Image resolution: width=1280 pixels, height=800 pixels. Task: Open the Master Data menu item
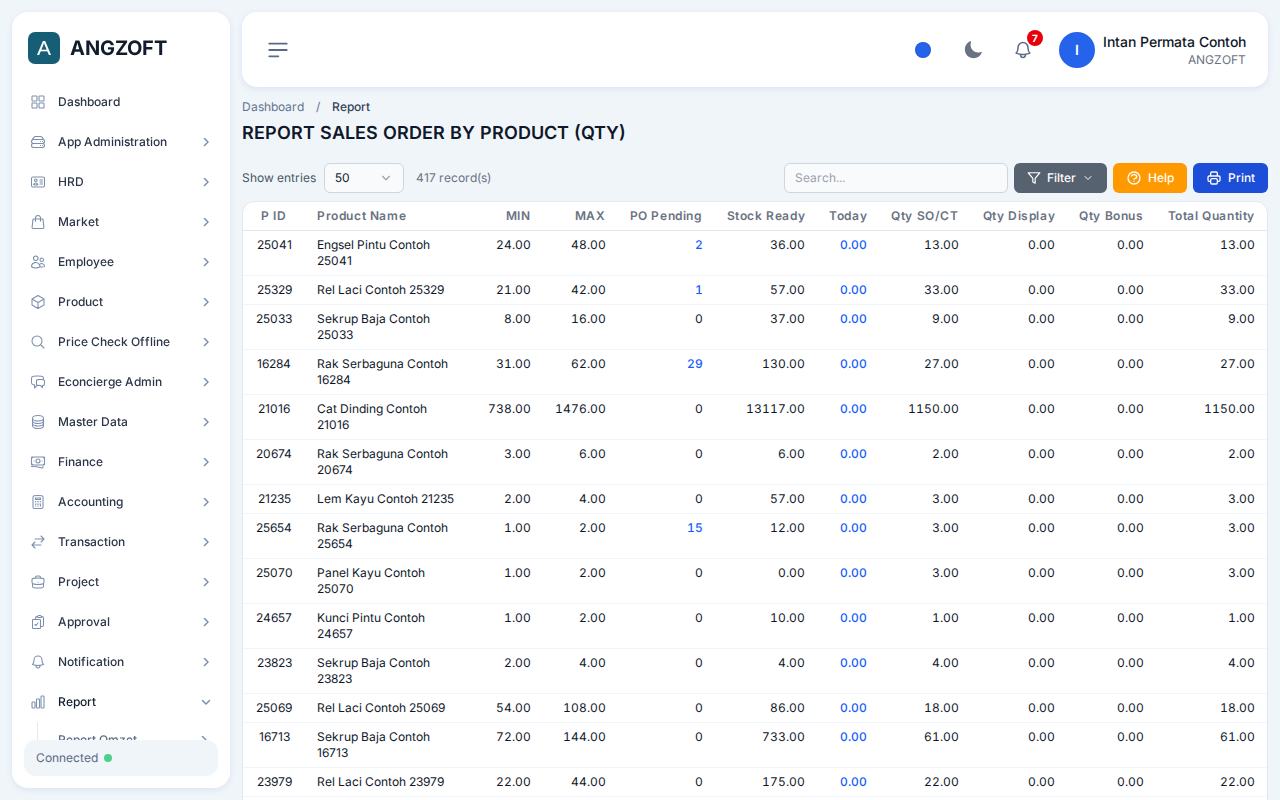tap(121, 422)
